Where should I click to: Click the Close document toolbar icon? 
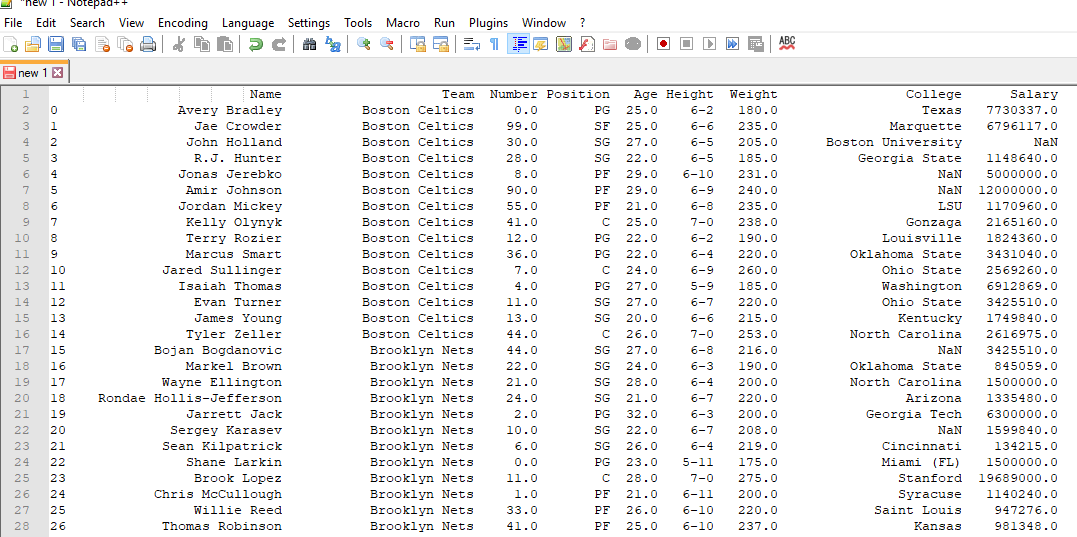(102, 45)
